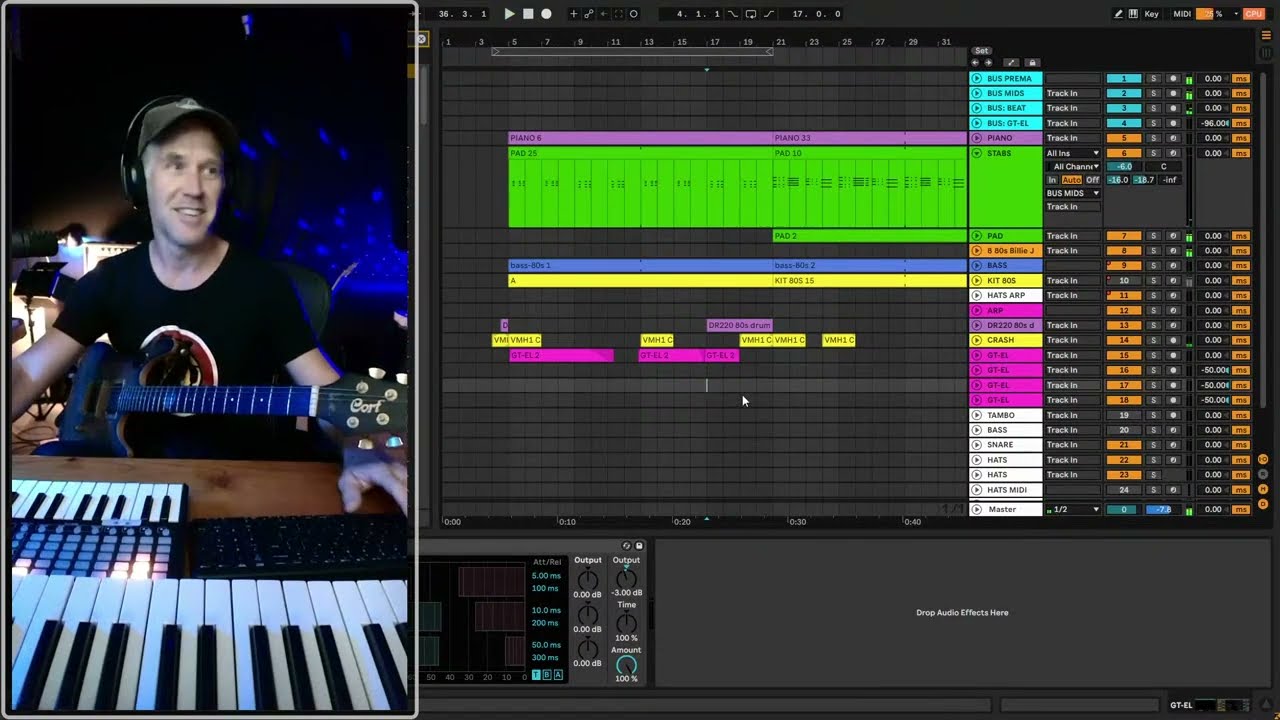Collapse the STABS track with its unfold arrow

tap(977, 153)
